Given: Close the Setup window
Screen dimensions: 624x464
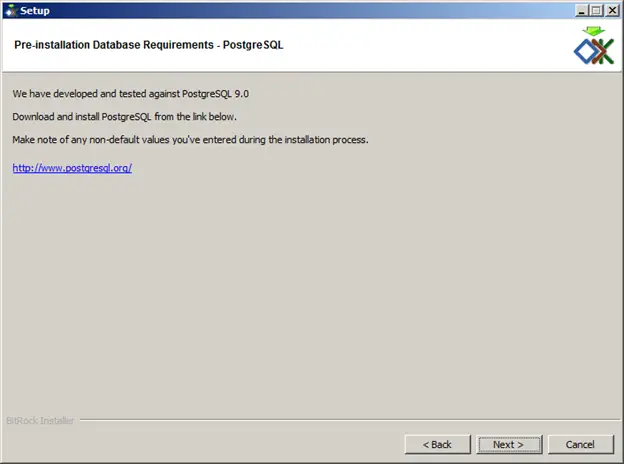Looking at the screenshot, I should tap(612, 10).
